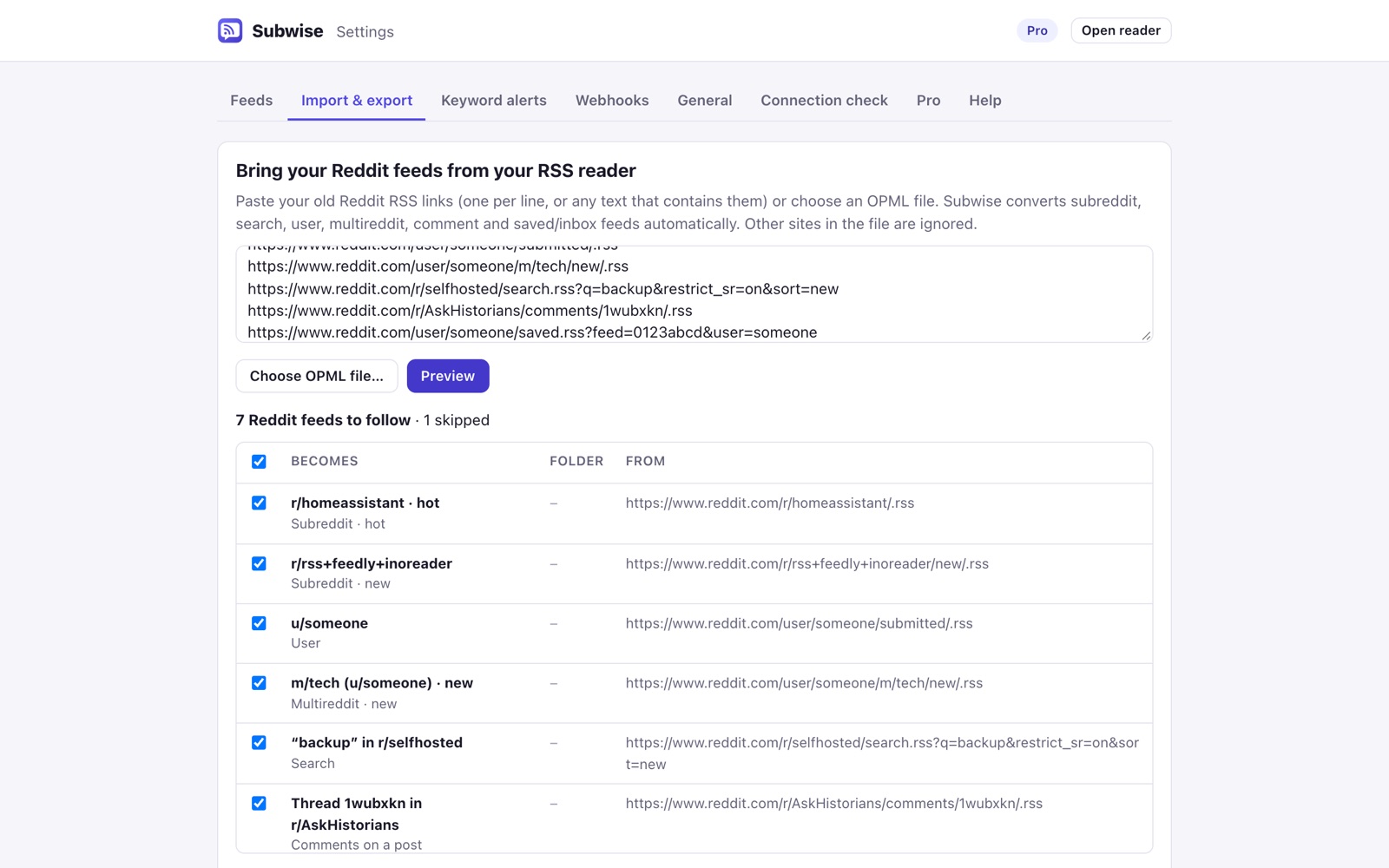1389x868 pixels.
Task: Select the Import & export tab
Action: (357, 101)
